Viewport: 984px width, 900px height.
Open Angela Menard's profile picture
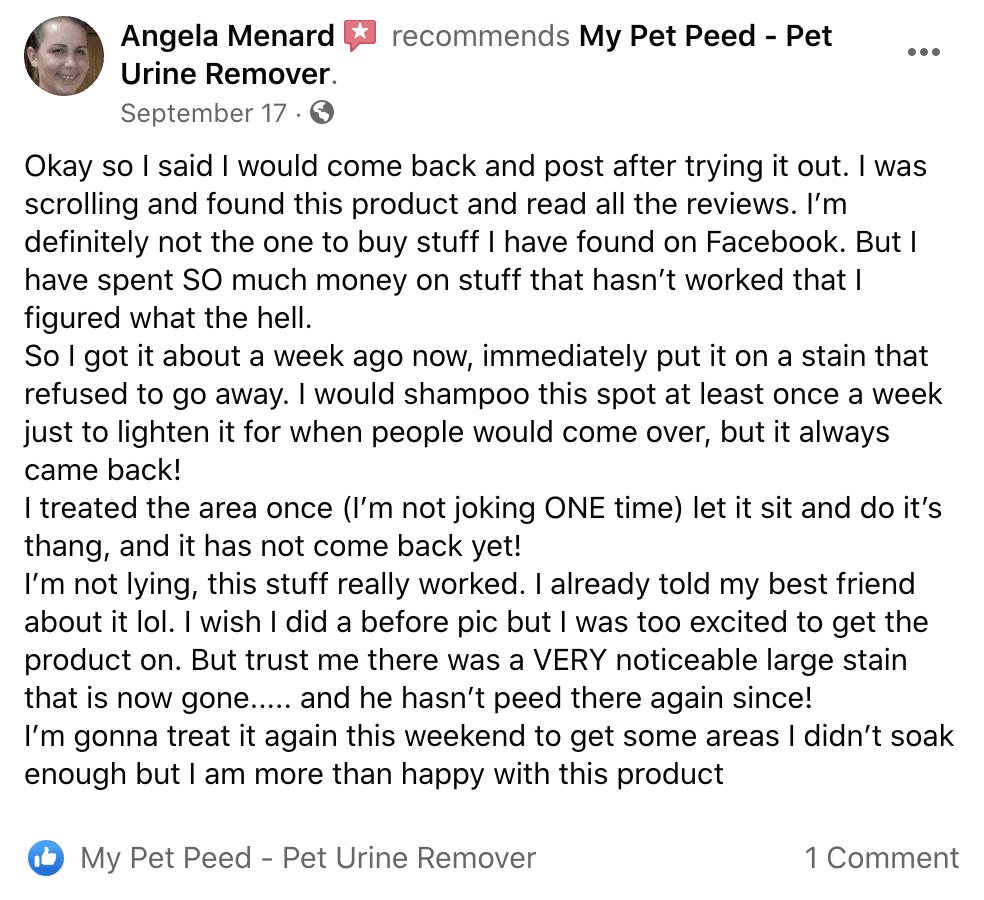click(63, 56)
